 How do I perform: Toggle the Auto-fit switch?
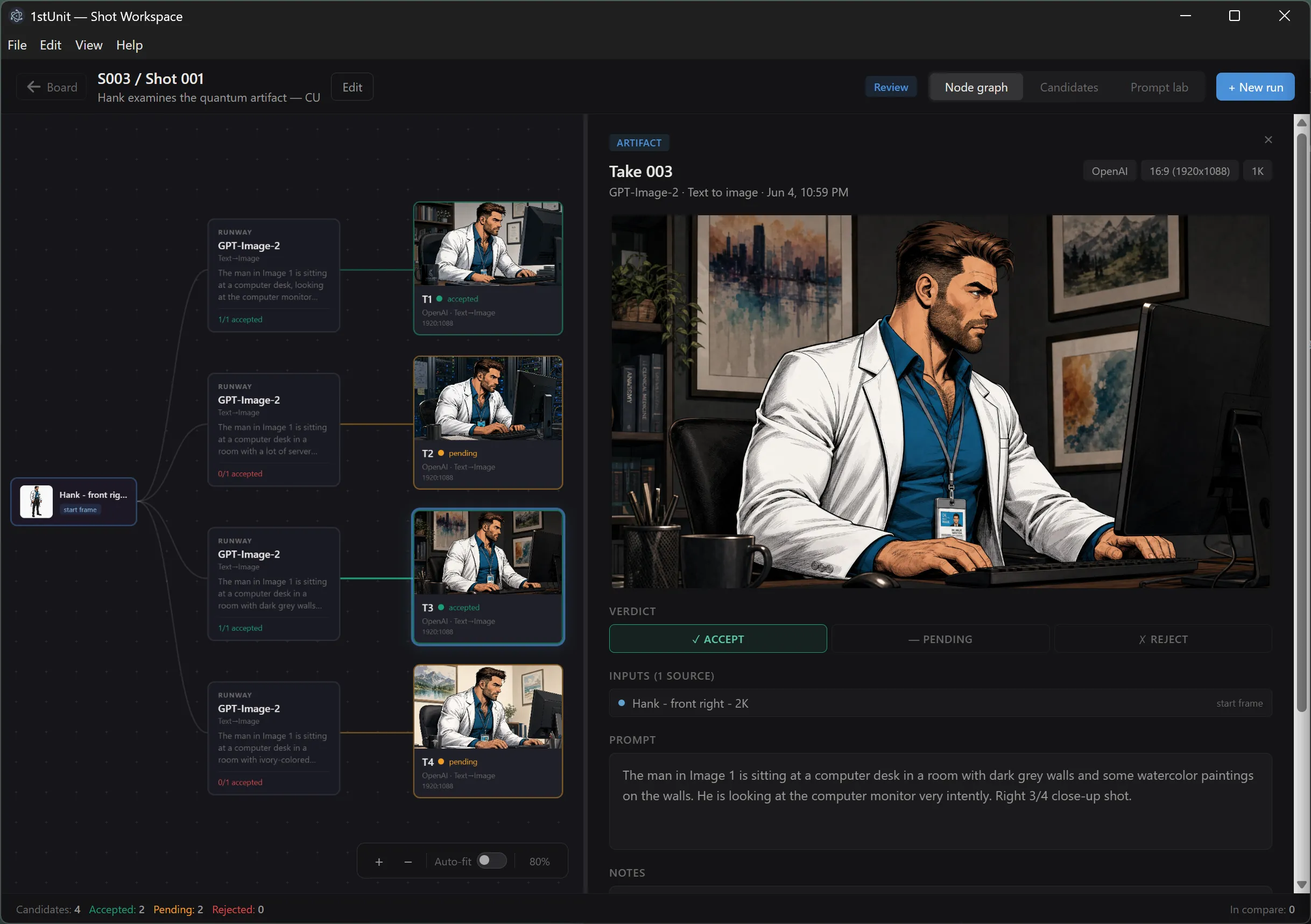pos(492,860)
